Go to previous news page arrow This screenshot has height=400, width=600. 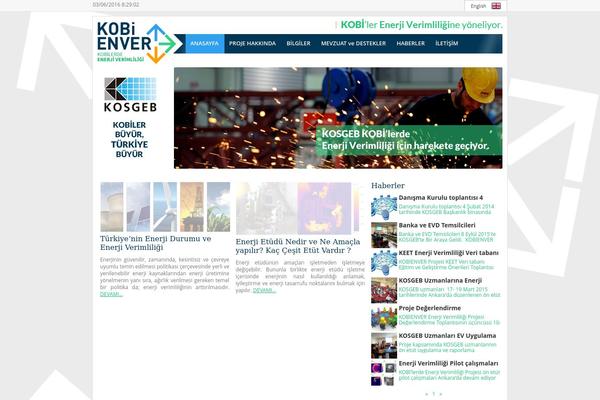click(427, 394)
